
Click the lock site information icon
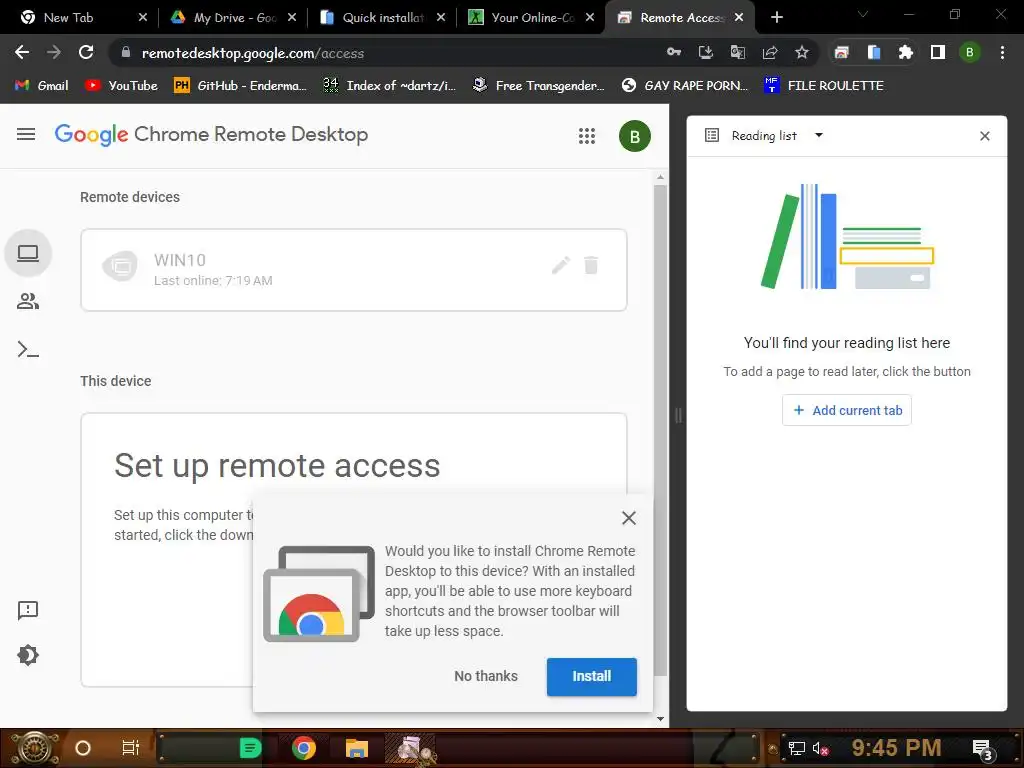coord(126,53)
